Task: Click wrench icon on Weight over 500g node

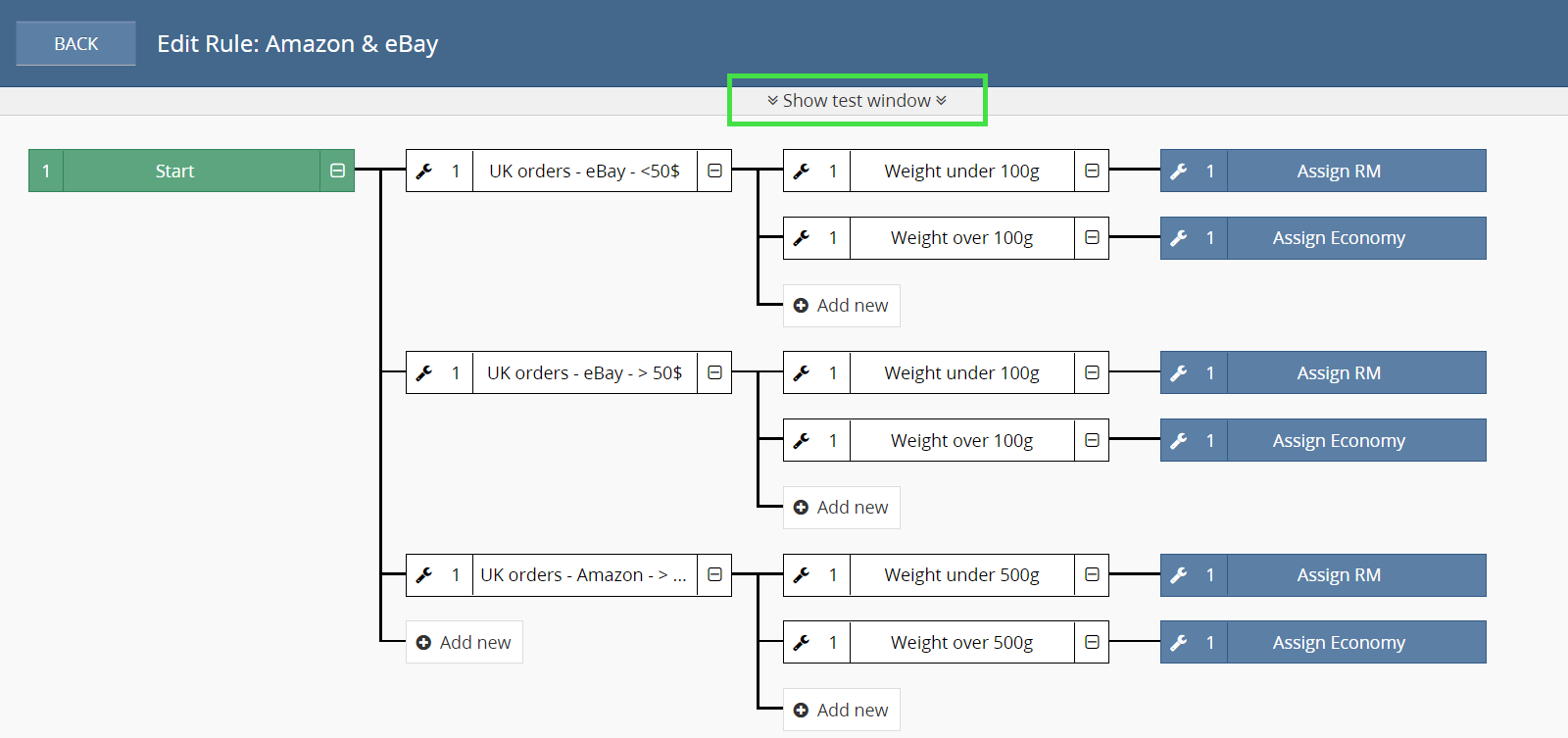Action: pos(802,642)
